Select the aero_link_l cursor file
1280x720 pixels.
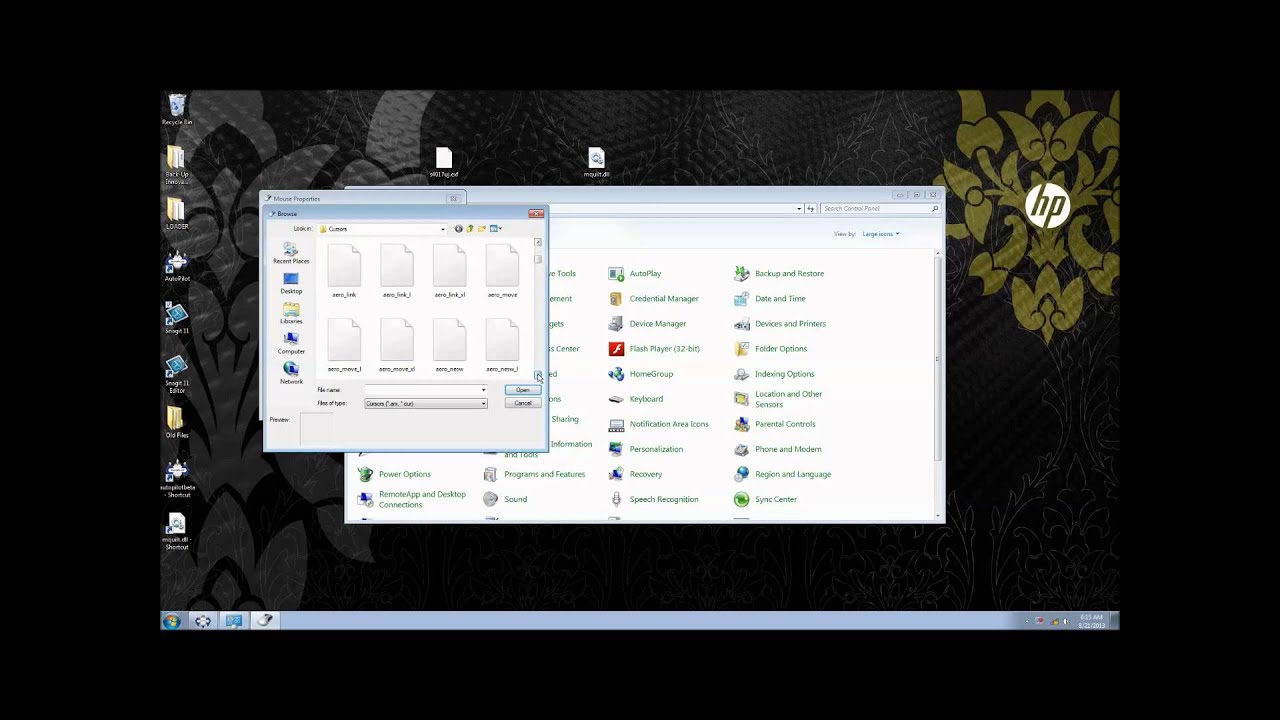coord(397,271)
